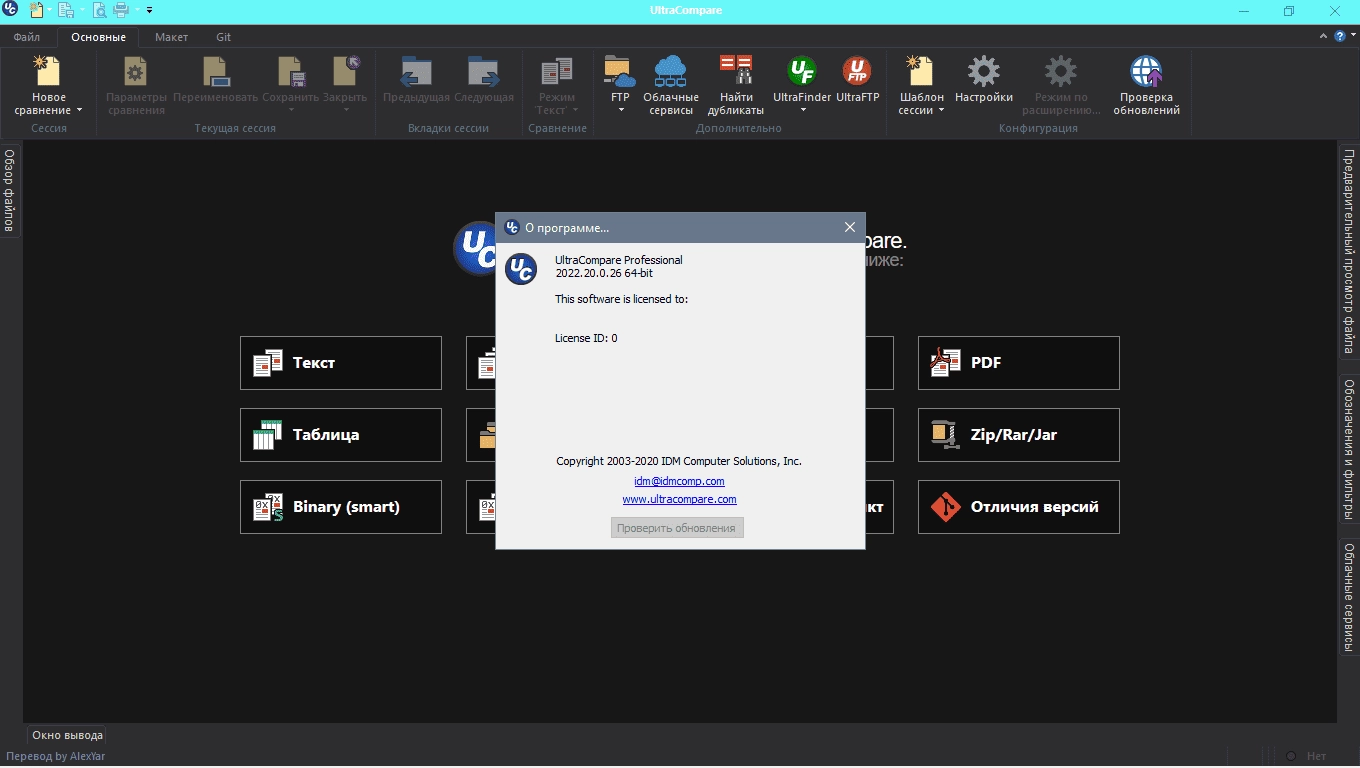Click Режим по расширению gear icon
The width and height of the screenshot is (1360, 768).
[1061, 71]
